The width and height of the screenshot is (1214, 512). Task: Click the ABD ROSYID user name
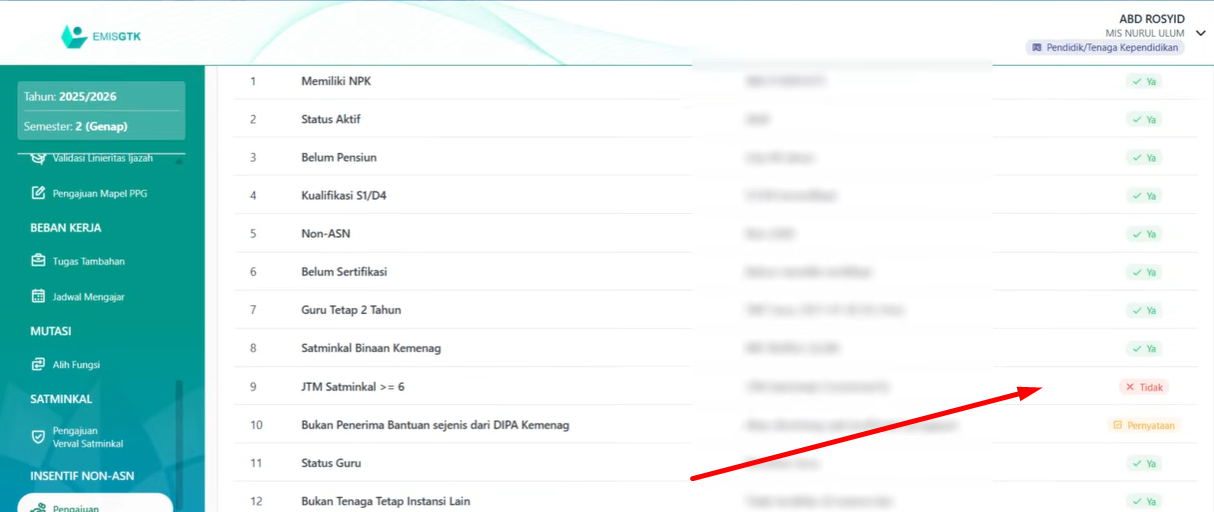click(x=1151, y=19)
